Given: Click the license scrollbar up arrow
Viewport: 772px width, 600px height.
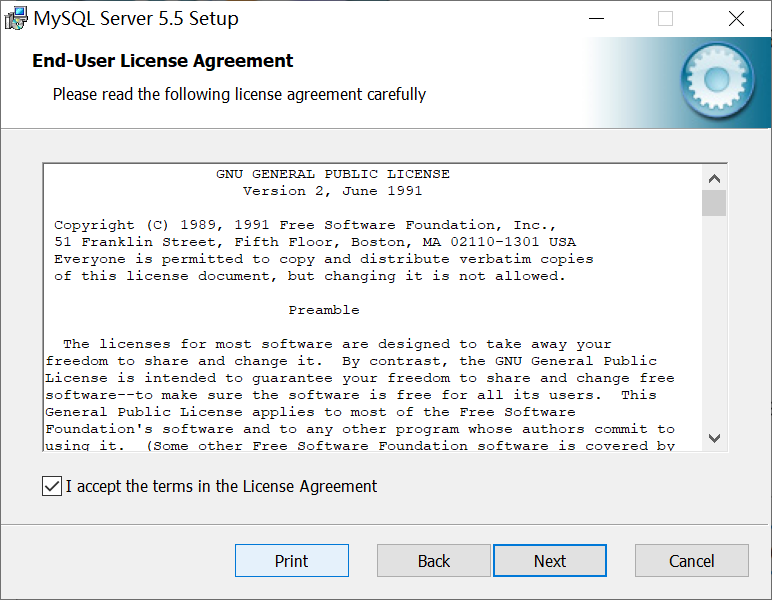Looking at the screenshot, I should 714,179.
